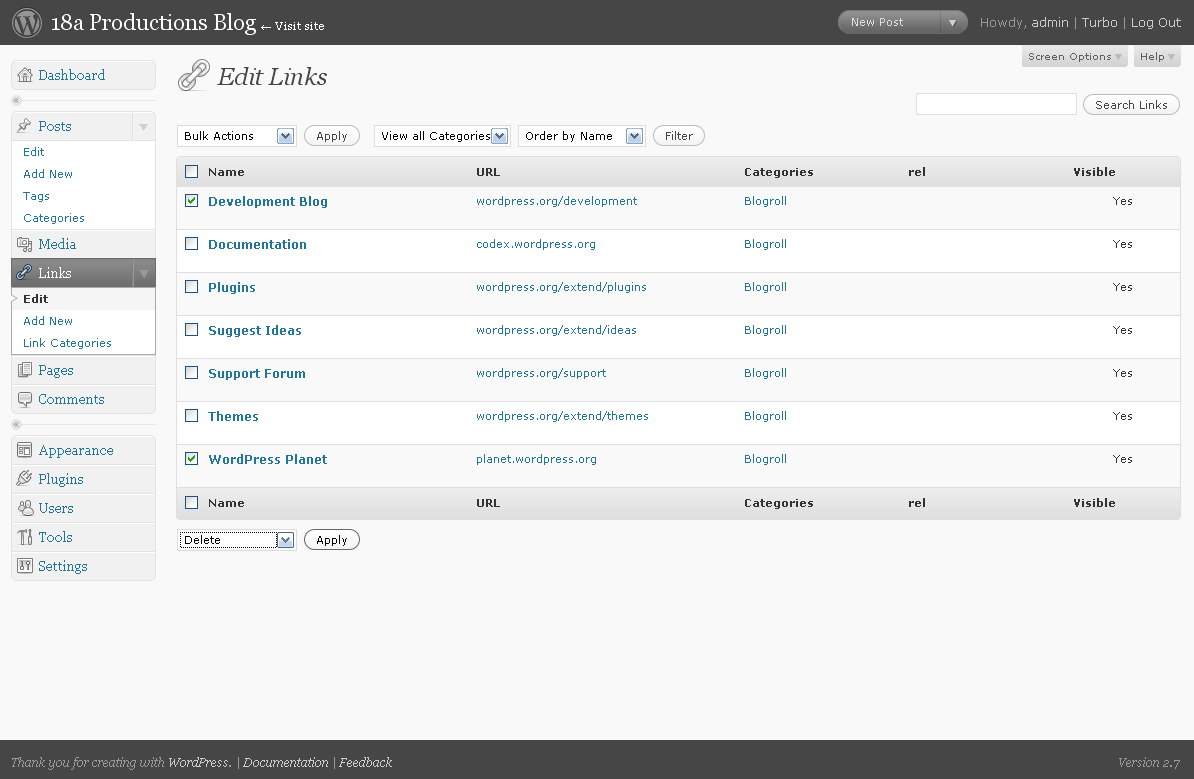
Task: Open Tags under Posts menu
Action: click(x=36, y=196)
